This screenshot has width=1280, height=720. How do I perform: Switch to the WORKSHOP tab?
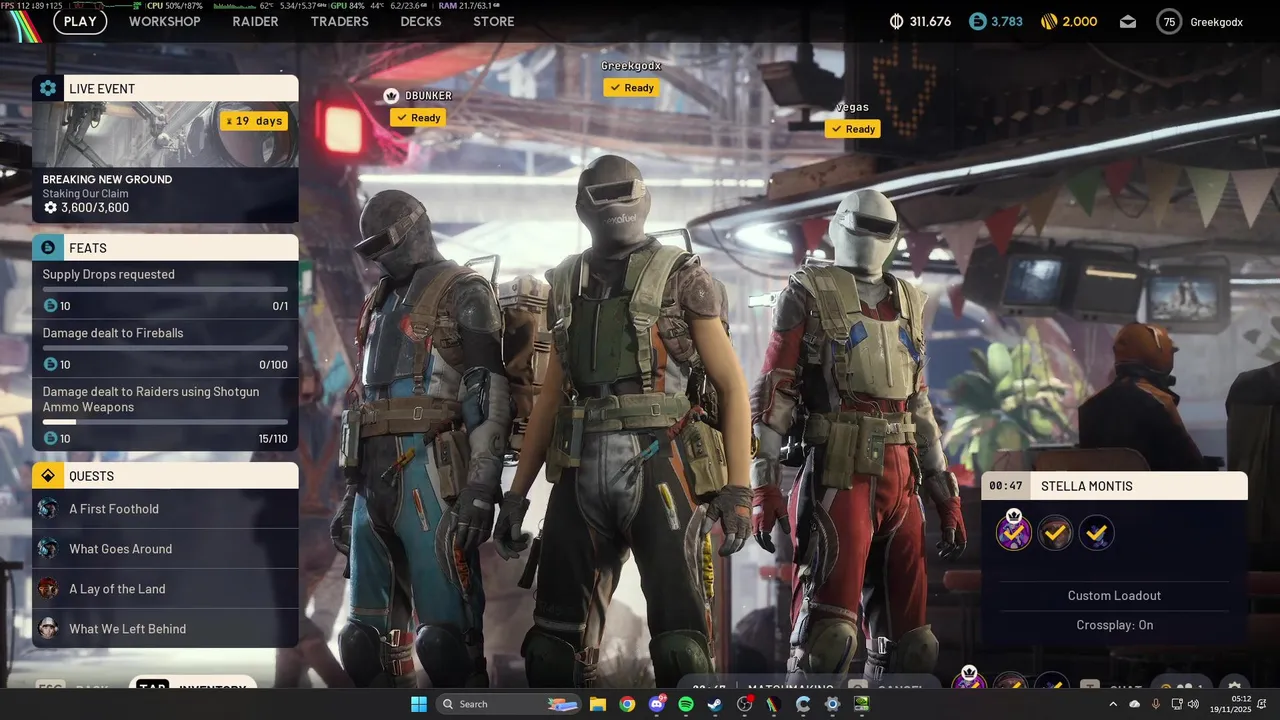165,21
